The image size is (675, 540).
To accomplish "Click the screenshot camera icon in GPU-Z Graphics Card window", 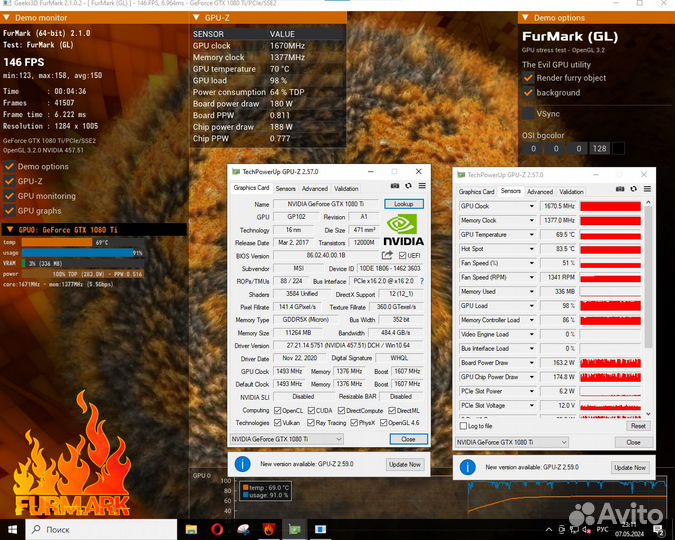I will pyautogui.click(x=394, y=186).
